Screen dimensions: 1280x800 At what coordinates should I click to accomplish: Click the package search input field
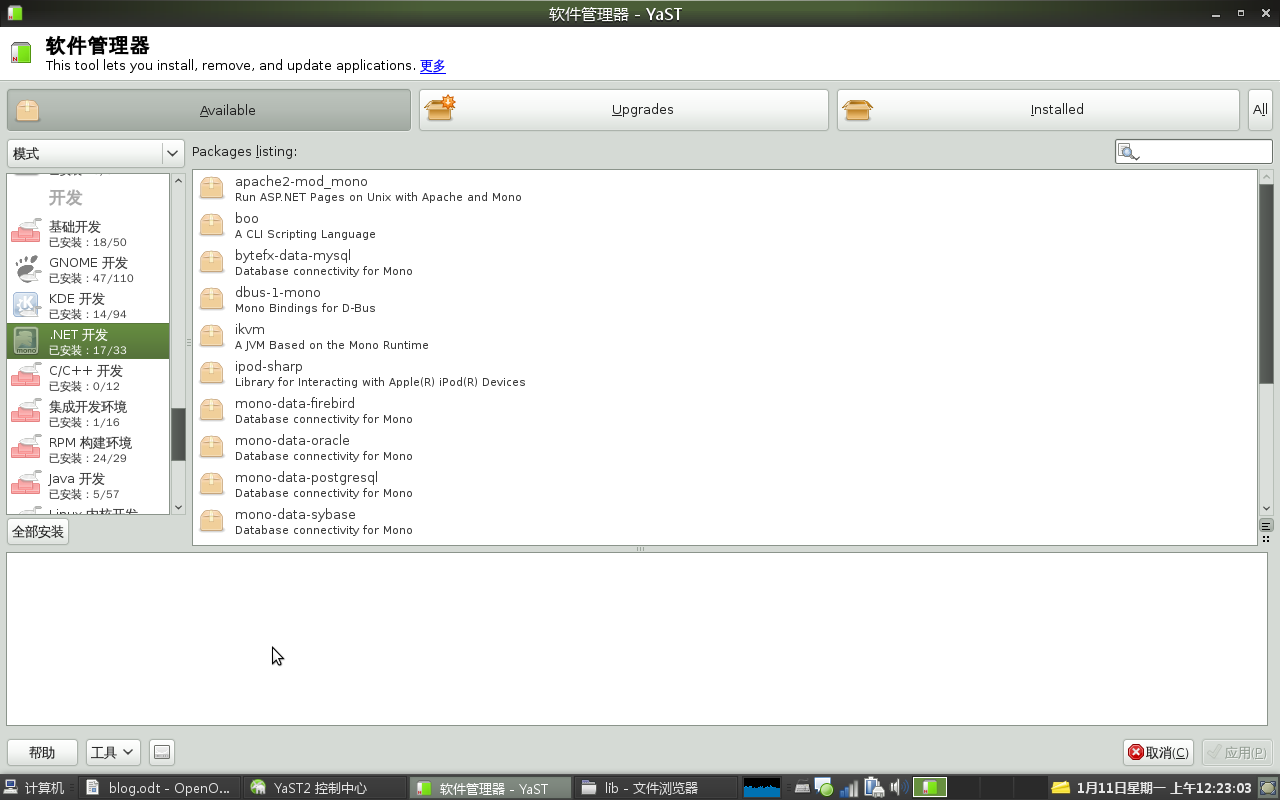(1204, 152)
